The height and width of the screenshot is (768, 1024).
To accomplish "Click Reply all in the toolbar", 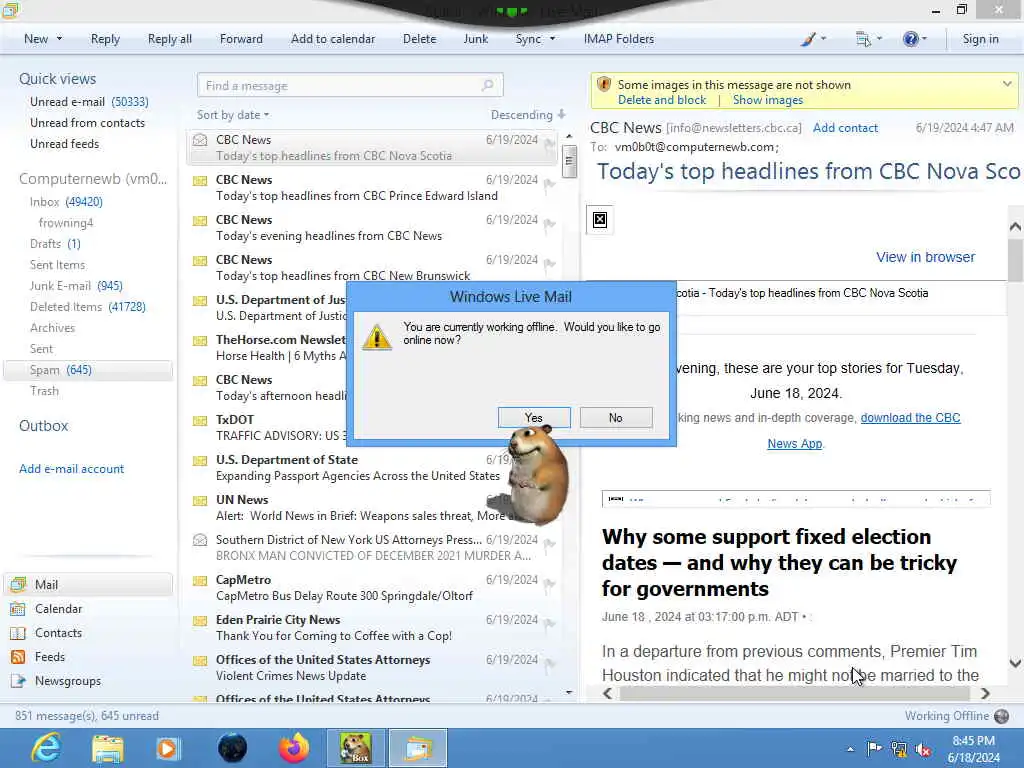I will coord(170,39).
